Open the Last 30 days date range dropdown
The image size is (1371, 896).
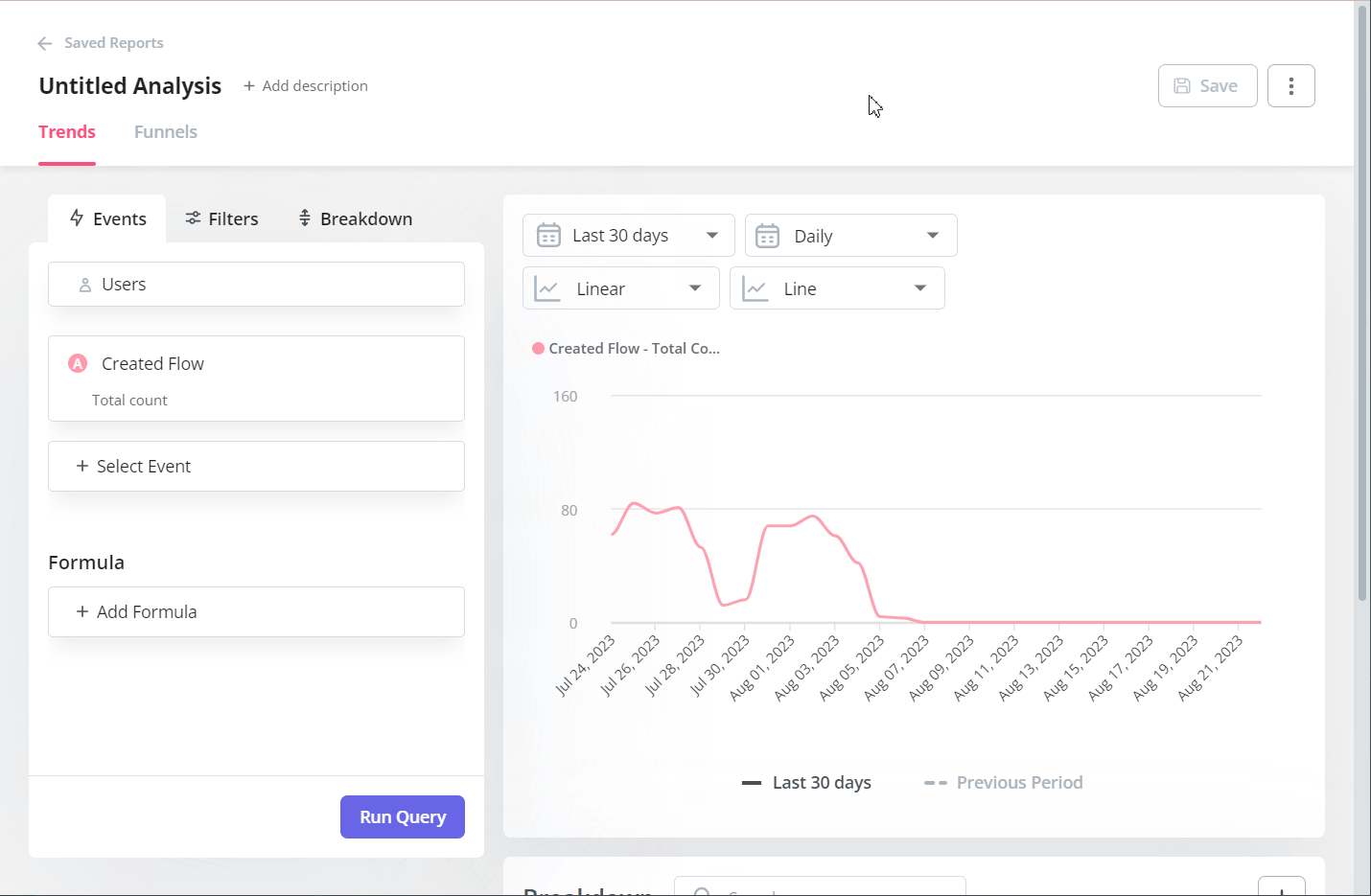[628, 235]
